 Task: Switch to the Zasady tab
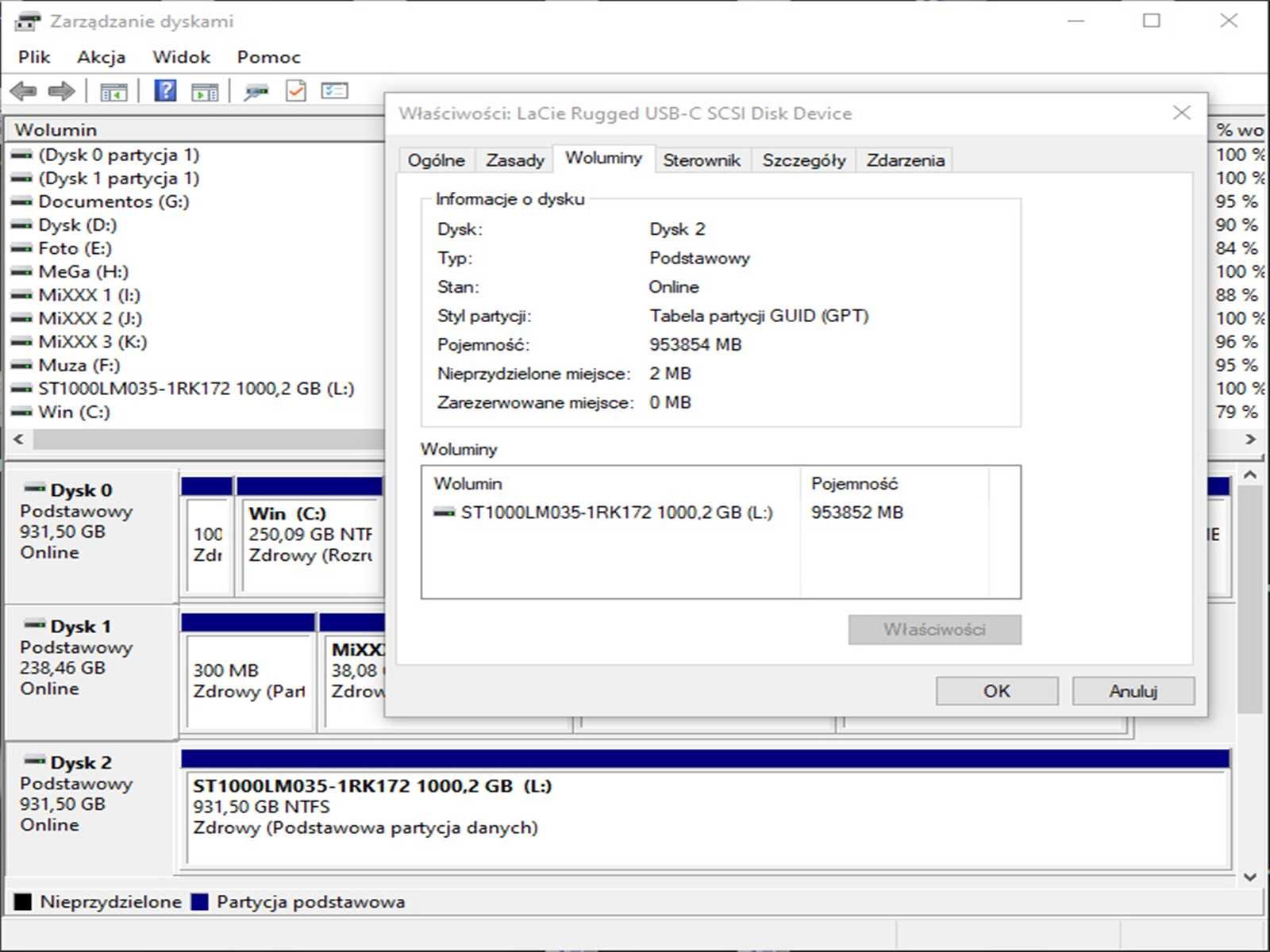[515, 160]
